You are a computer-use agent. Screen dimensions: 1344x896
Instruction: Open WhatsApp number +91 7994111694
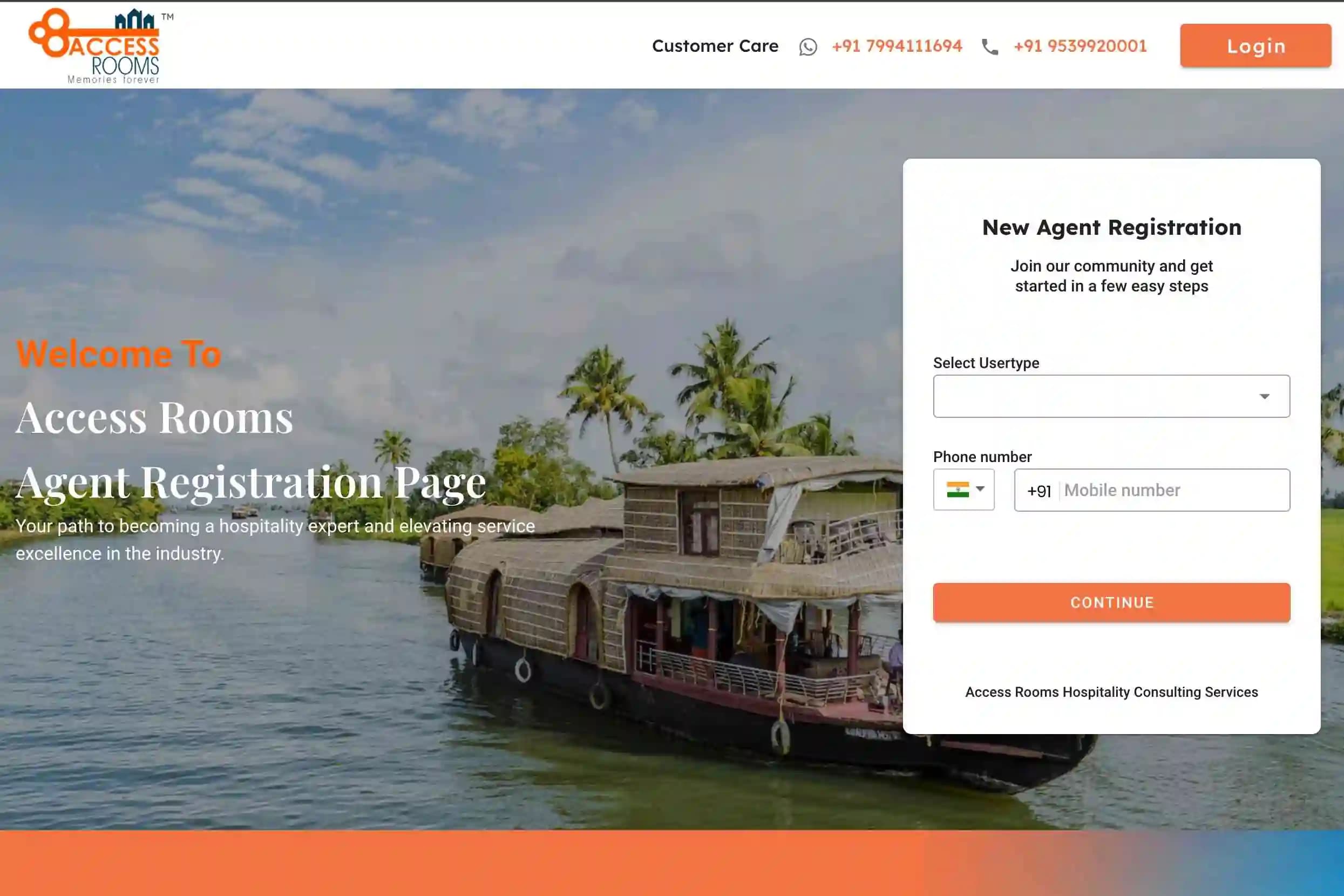click(897, 46)
